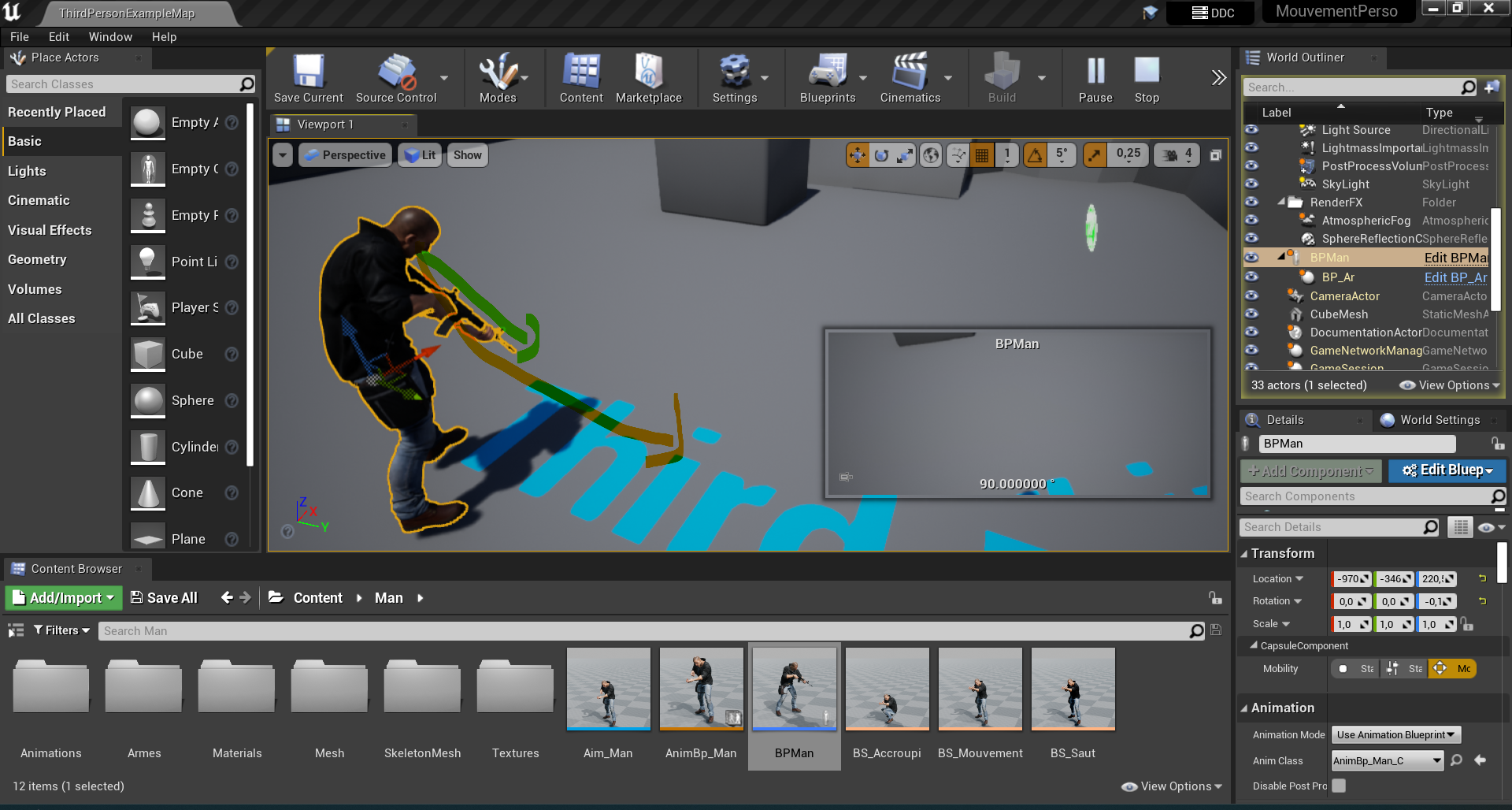Viewport: 1512px width, 810px height.
Task: Open Animation Mode dropdown
Action: coord(1396,734)
